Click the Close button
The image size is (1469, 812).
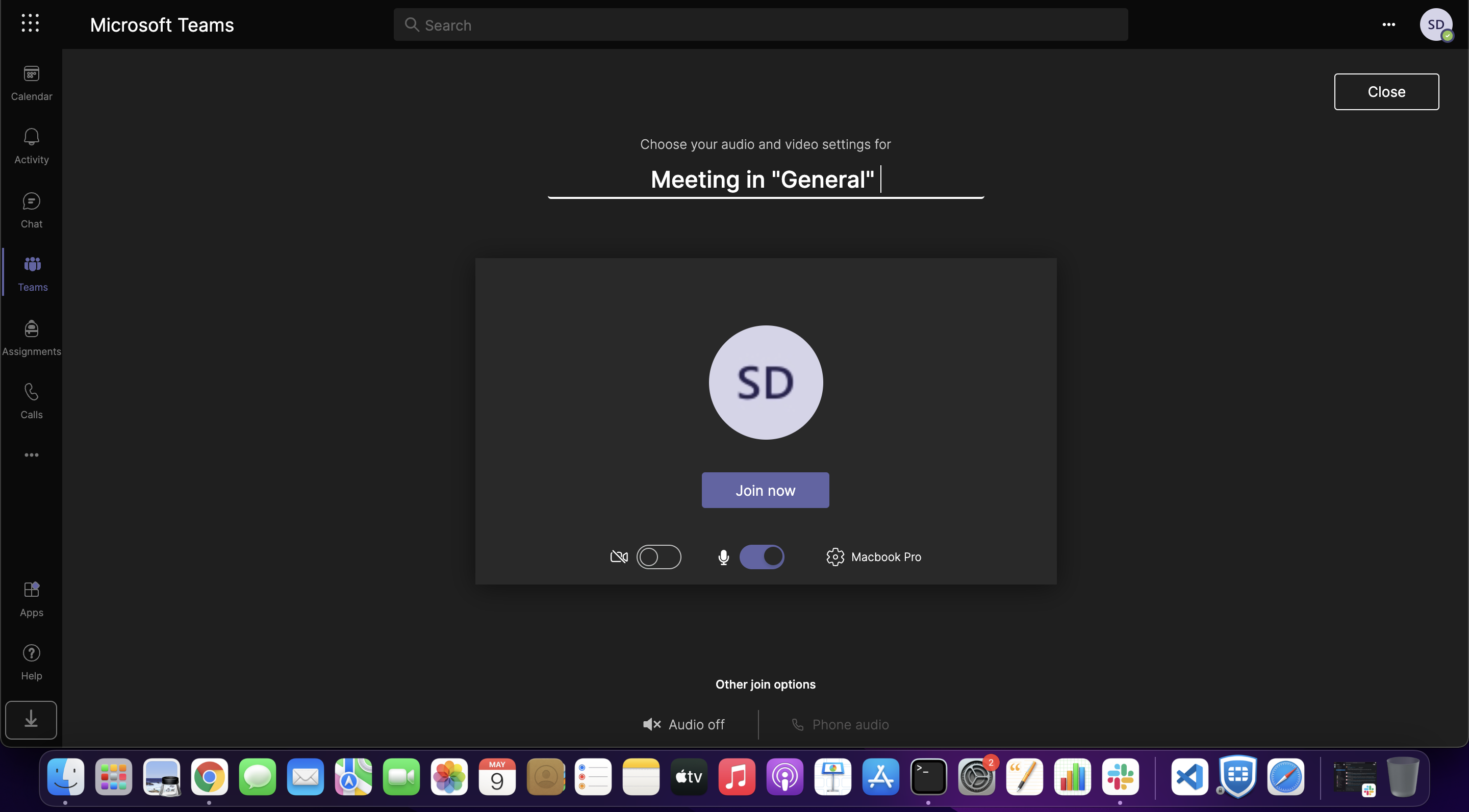[x=1386, y=92]
